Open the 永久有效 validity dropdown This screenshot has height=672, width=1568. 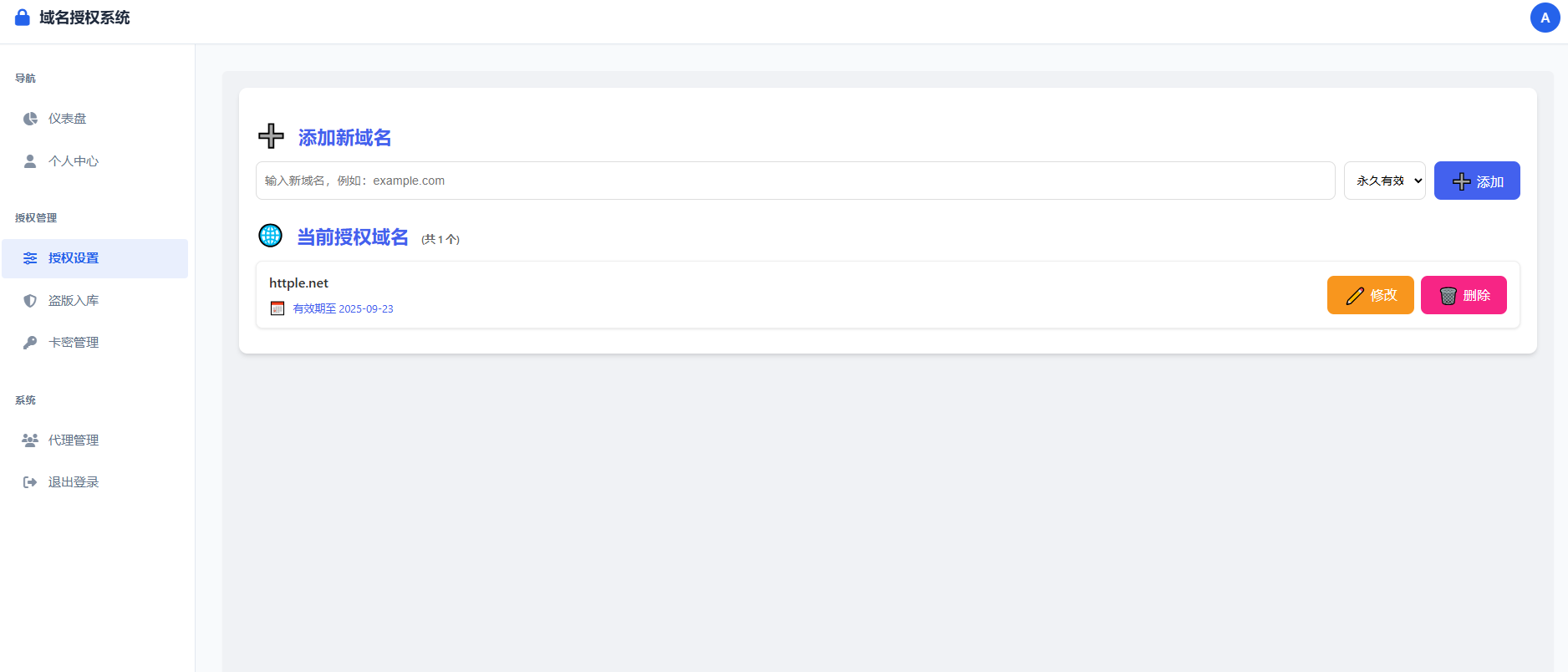[x=1384, y=181]
